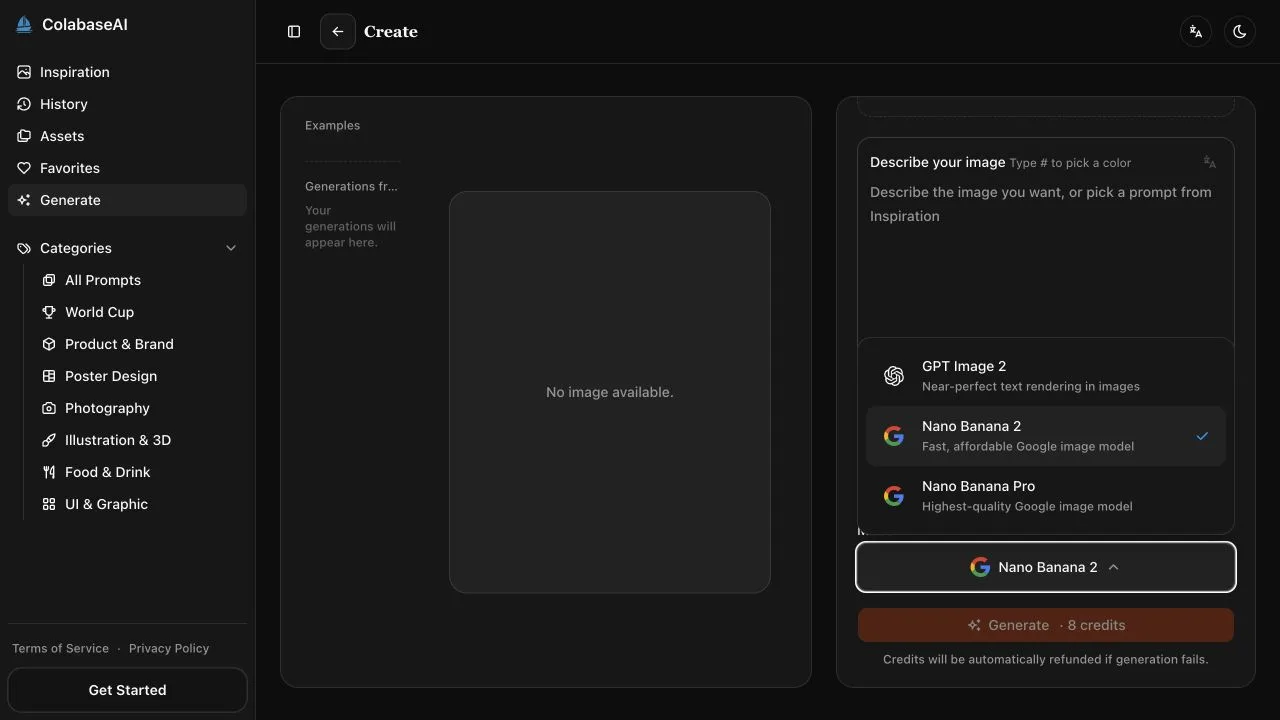Click the ColabaseAI sailboat logo
Image resolution: width=1280 pixels, height=720 pixels.
coord(24,24)
